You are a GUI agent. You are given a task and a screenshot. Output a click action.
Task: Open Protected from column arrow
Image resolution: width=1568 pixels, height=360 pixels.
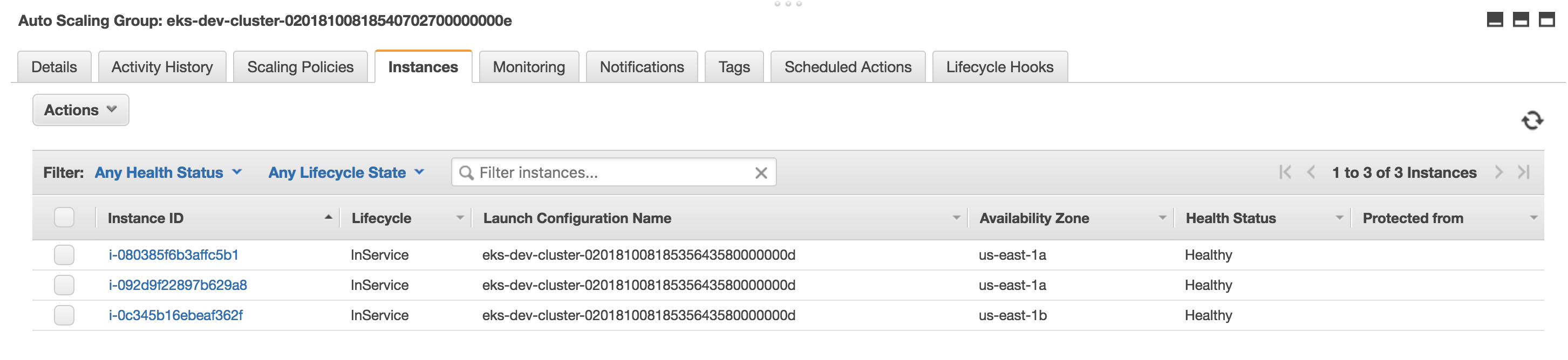point(1533,218)
